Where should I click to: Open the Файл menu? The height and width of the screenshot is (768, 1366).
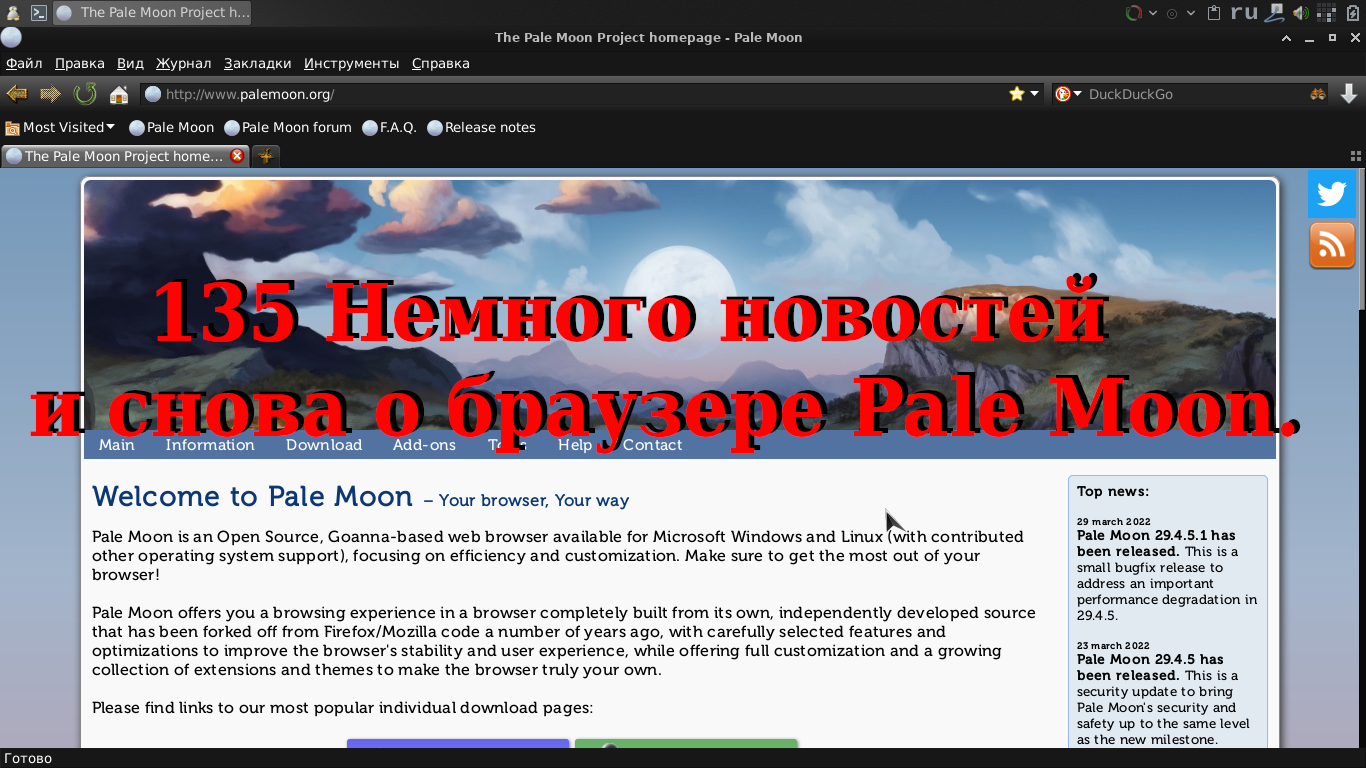(x=24, y=63)
